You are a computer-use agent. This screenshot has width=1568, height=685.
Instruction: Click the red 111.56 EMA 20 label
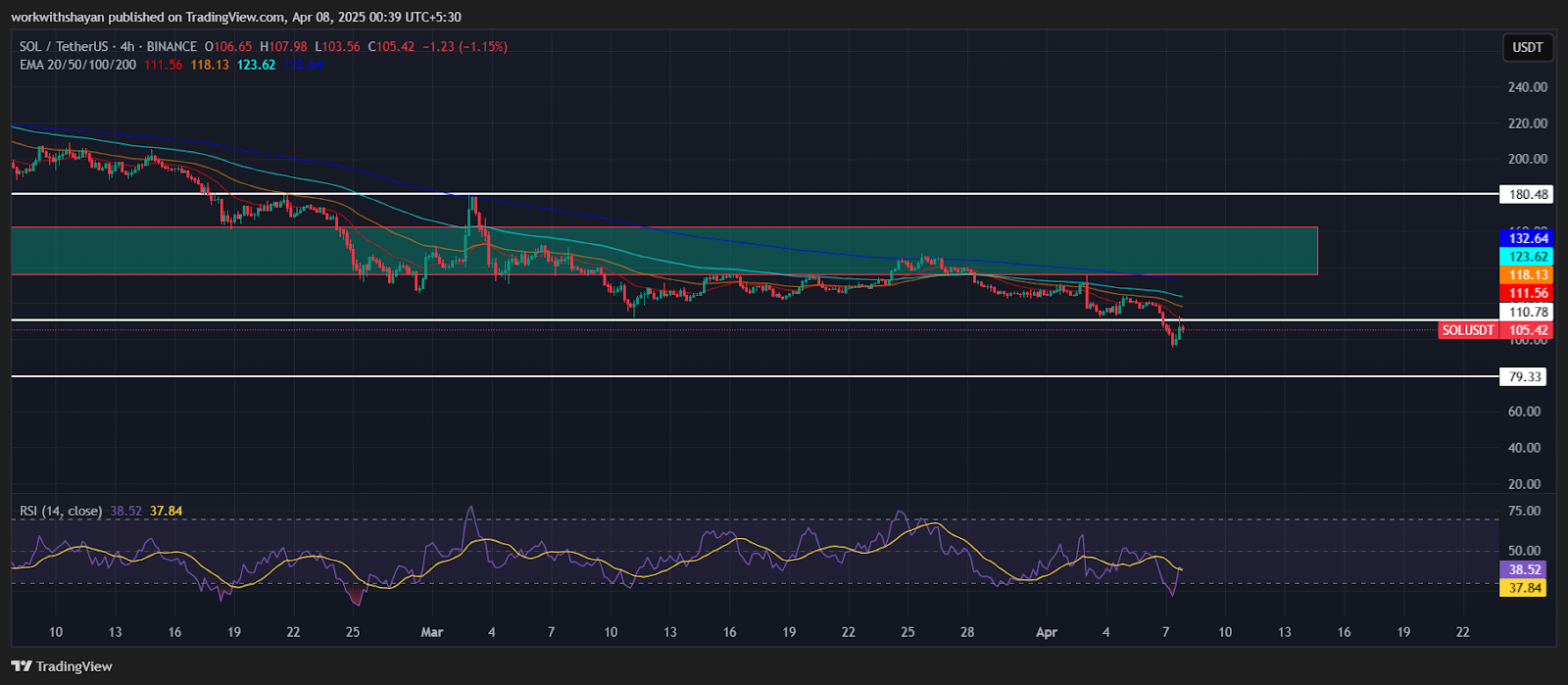1527,293
